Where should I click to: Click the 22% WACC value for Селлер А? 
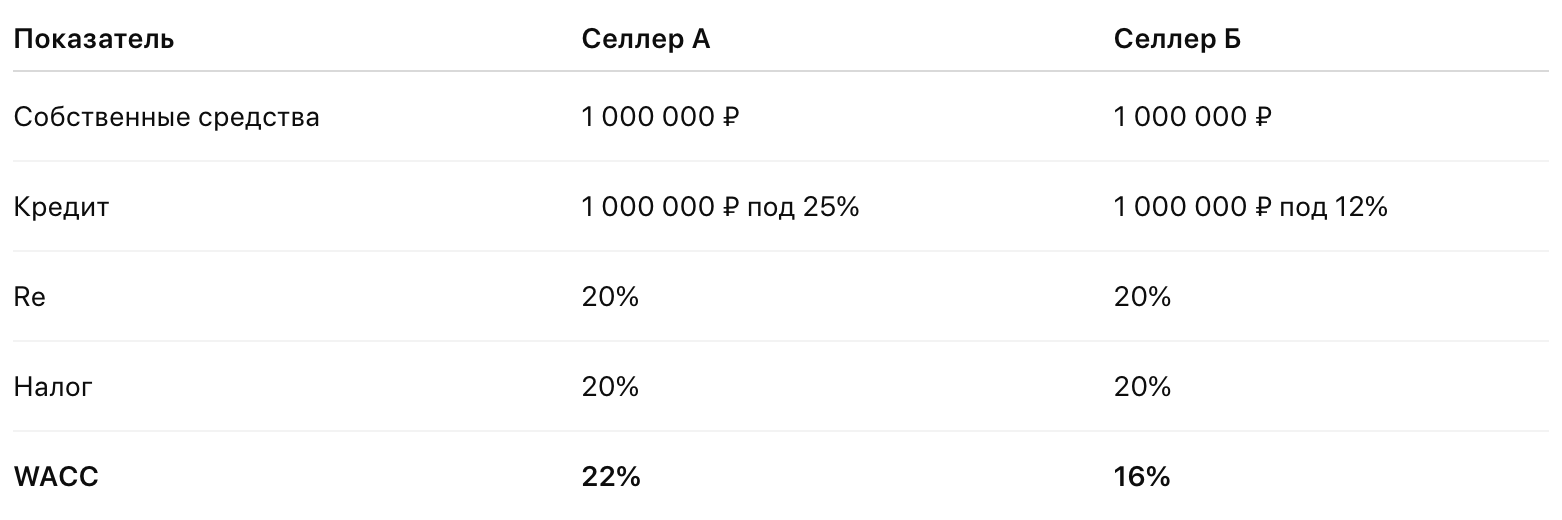(610, 477)
